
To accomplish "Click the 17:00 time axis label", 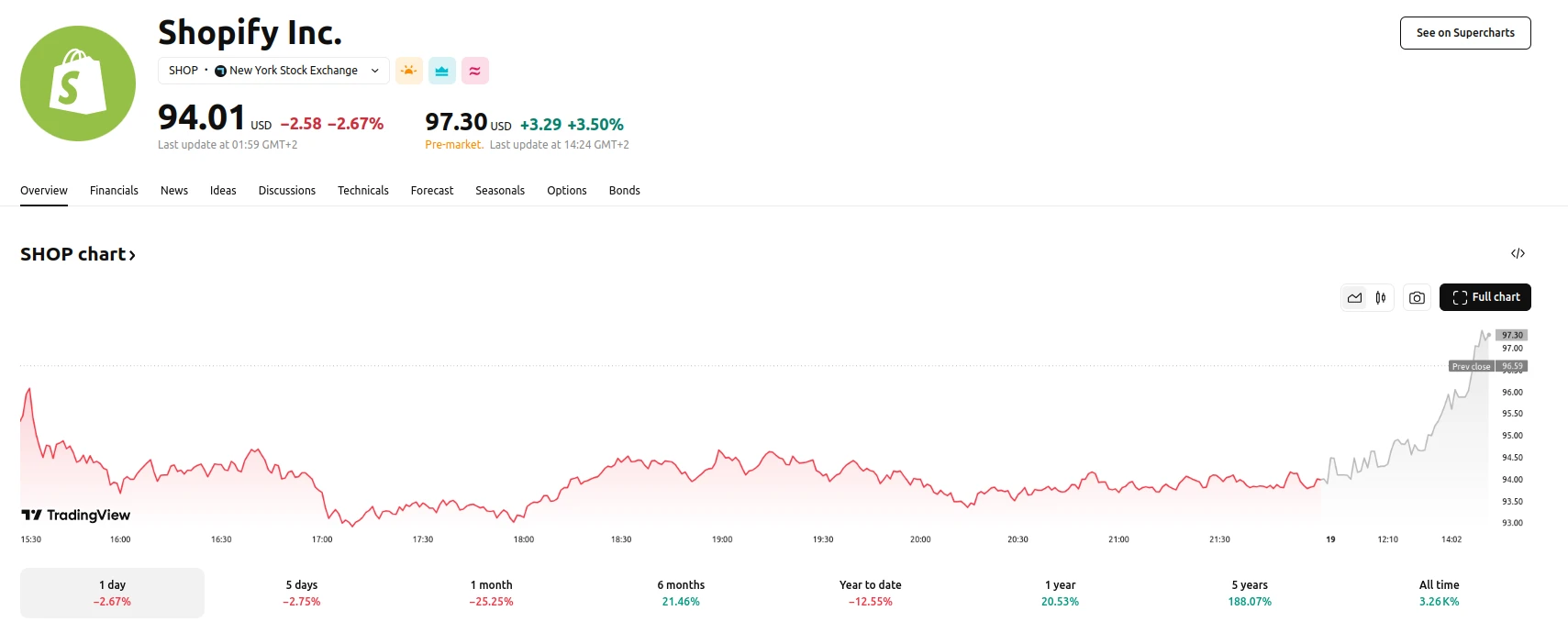I will pyautogui.click(x=322, y=539).
